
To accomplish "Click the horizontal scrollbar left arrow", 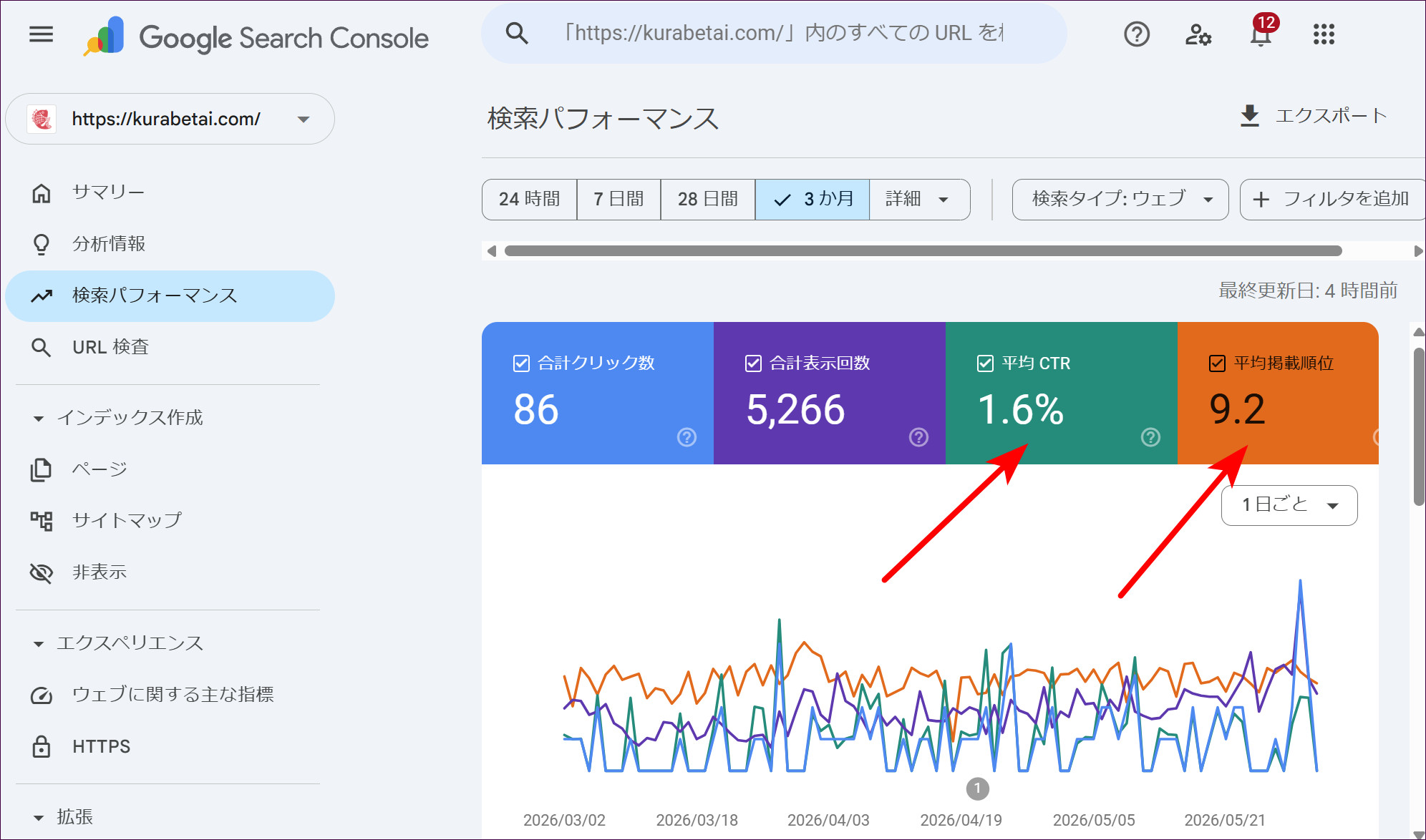I will (491, 251).
